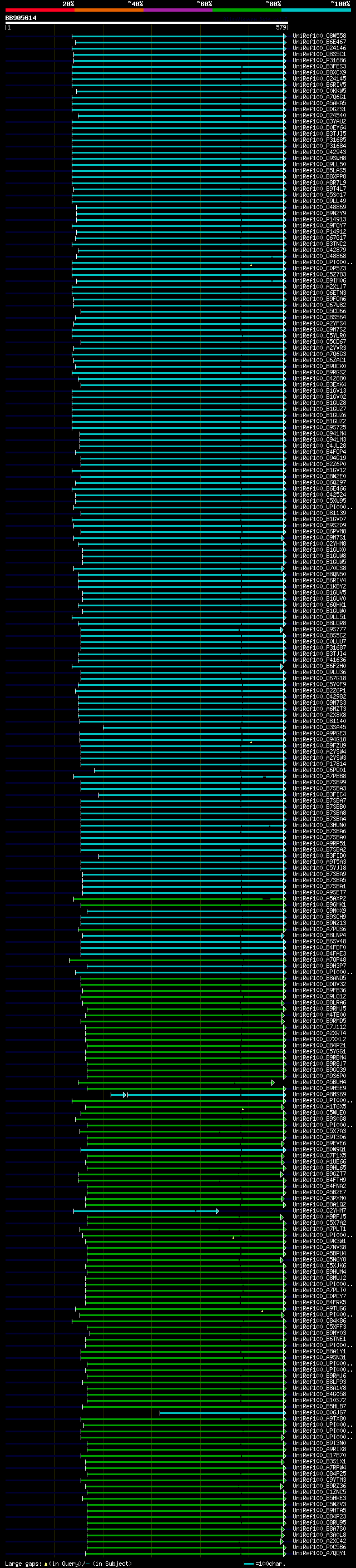The width and height of the screenshot is (356, 1568).
Task: Select hit label UniRef100_B3FID0
Action: coord(319,856)
